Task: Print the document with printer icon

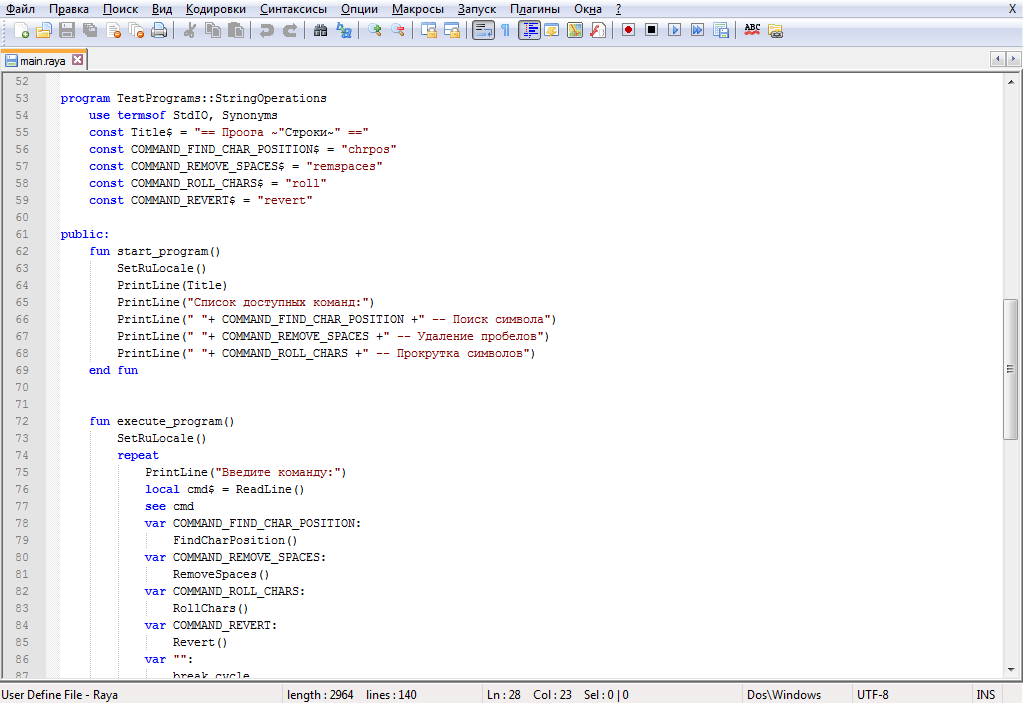Action: (159, 30)
